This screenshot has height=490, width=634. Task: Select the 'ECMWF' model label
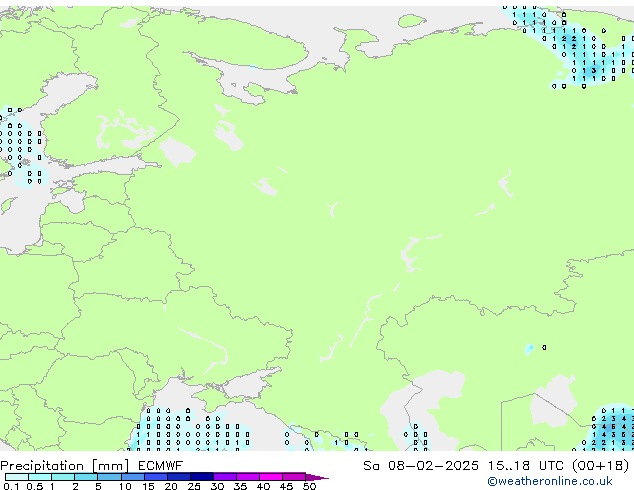161,466
